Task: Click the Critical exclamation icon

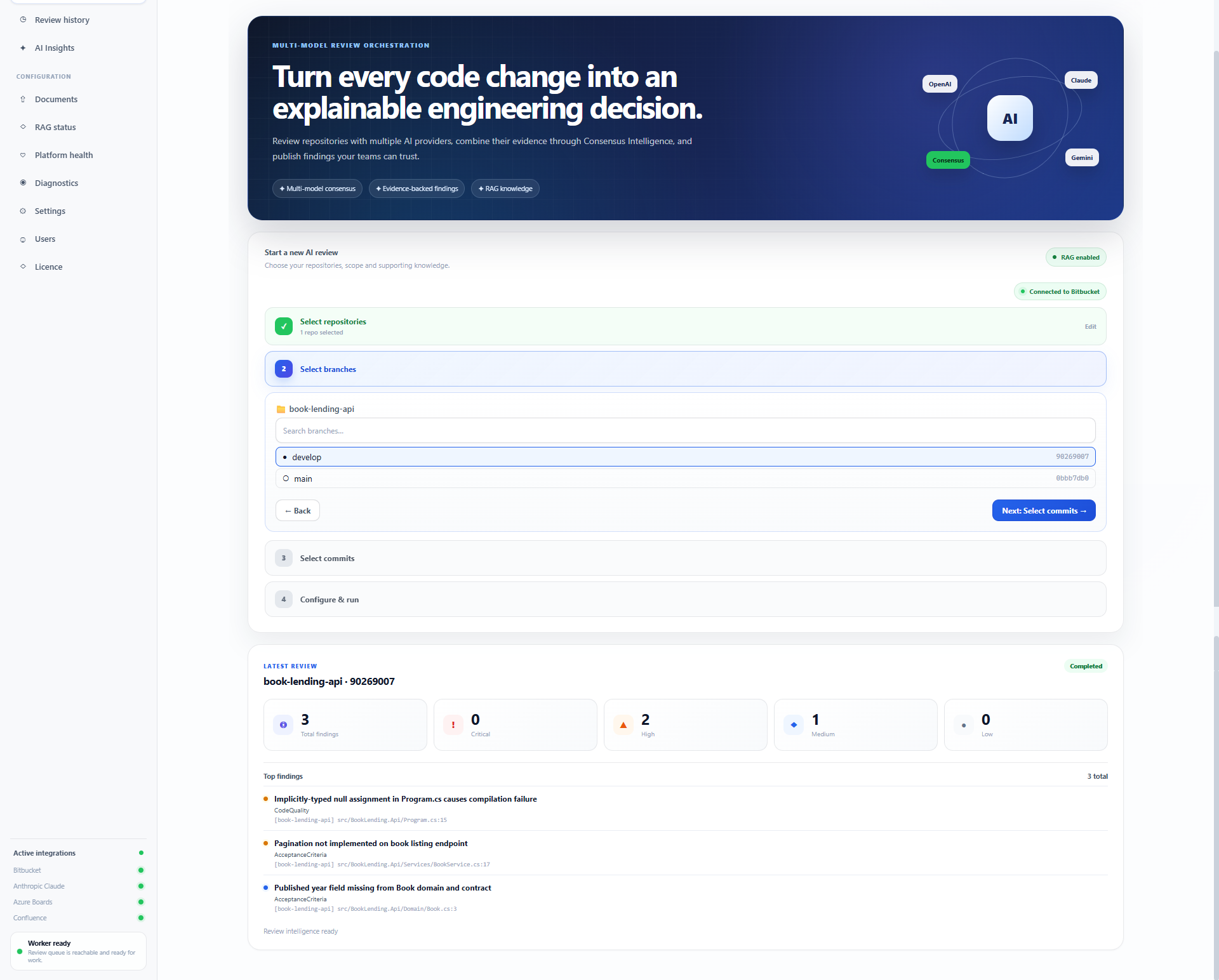Action: pos(453,725)
